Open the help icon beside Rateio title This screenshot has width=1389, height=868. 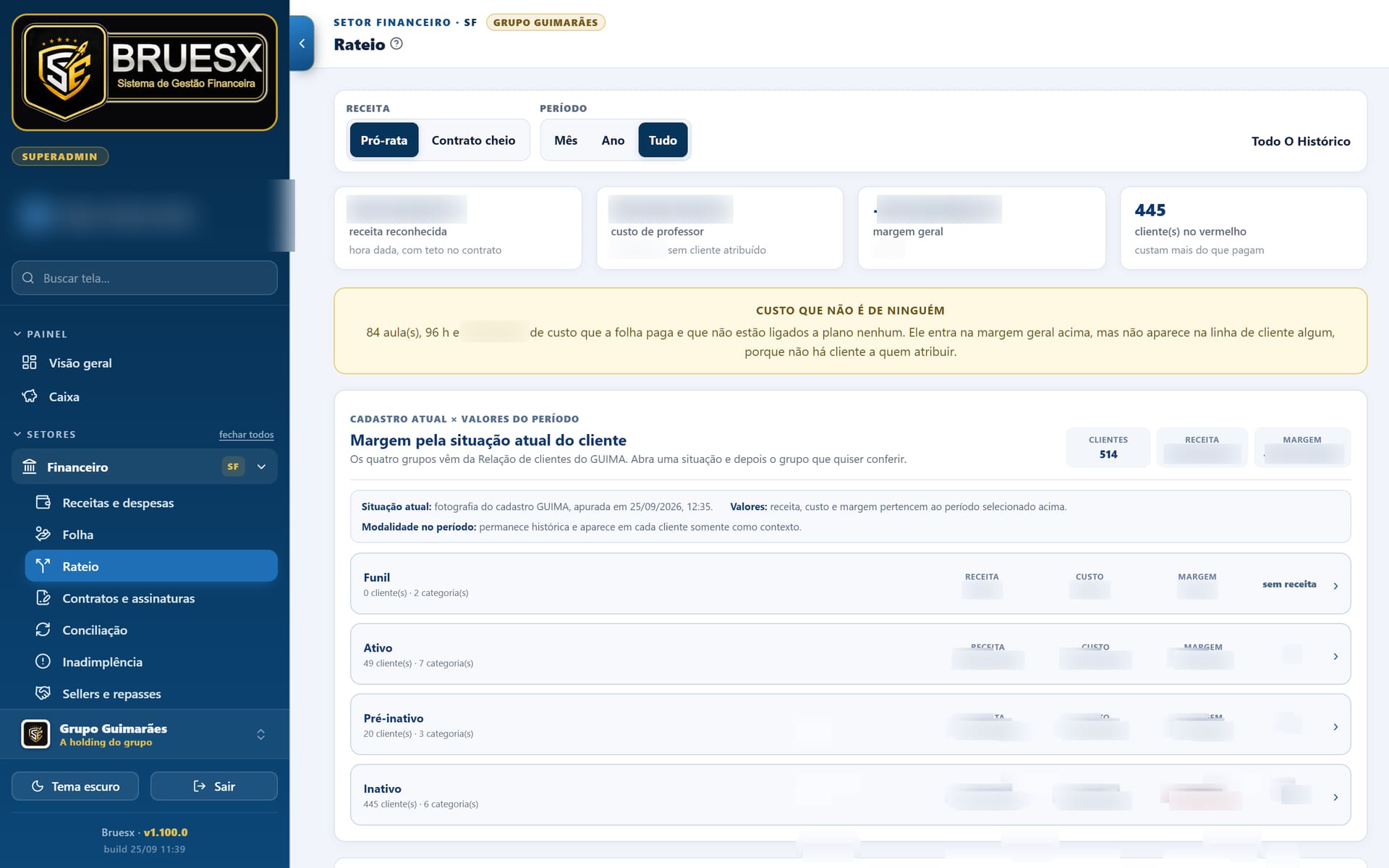click(396, 43)
